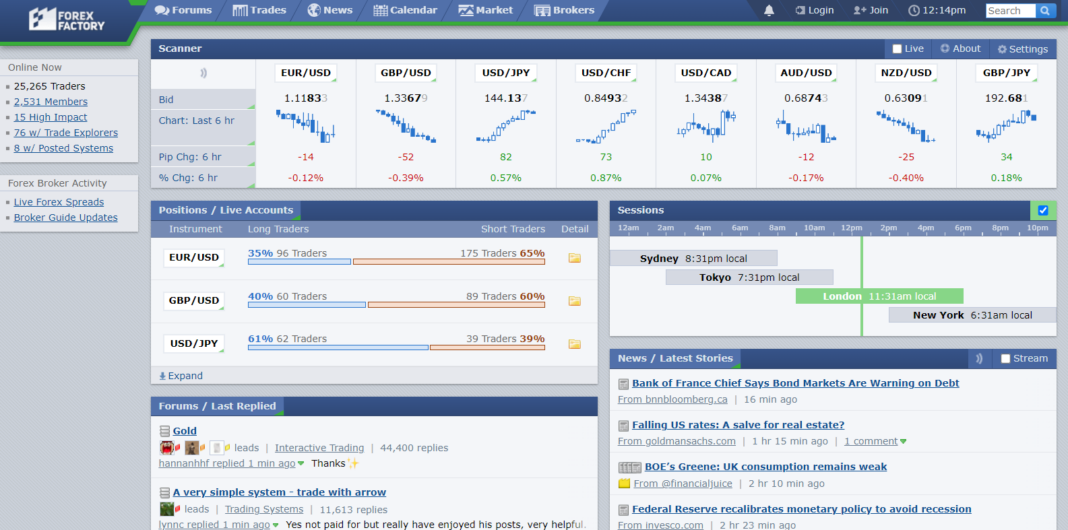Go to the Brokers menu tab
This screenshot has width=1068, height=530.
point(564,10)
